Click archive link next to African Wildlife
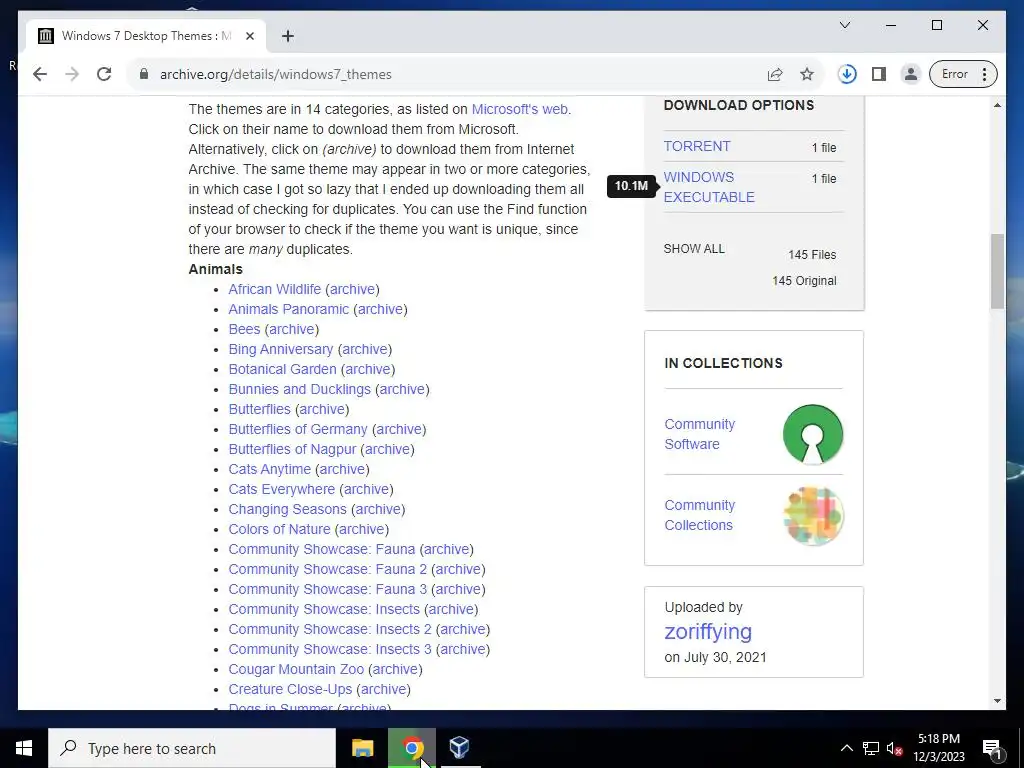Screen dimensions: 1024x768 tap(353, 289)
